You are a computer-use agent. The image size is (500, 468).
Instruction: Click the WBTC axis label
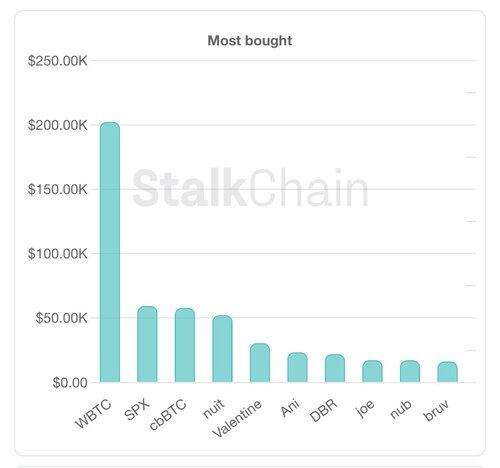click(x=93, y=414)
